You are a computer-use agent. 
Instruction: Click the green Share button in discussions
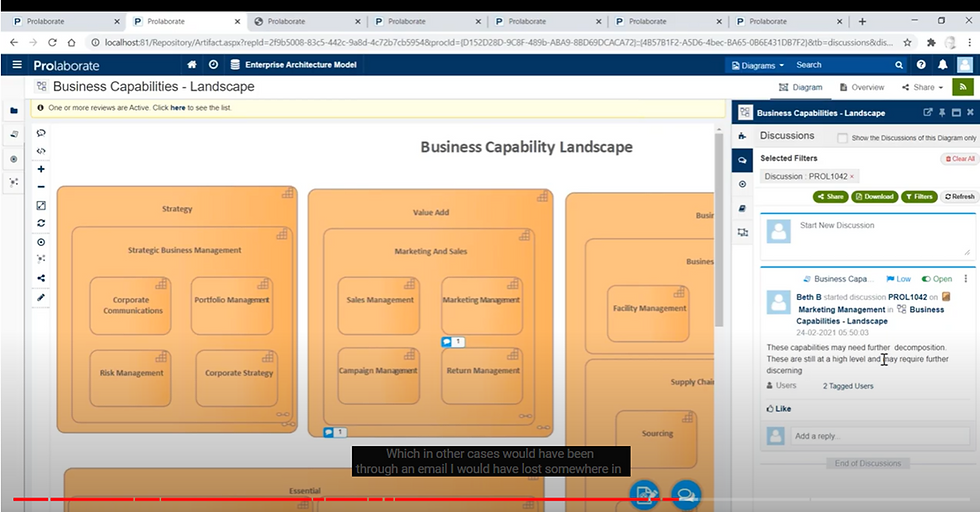831,196
